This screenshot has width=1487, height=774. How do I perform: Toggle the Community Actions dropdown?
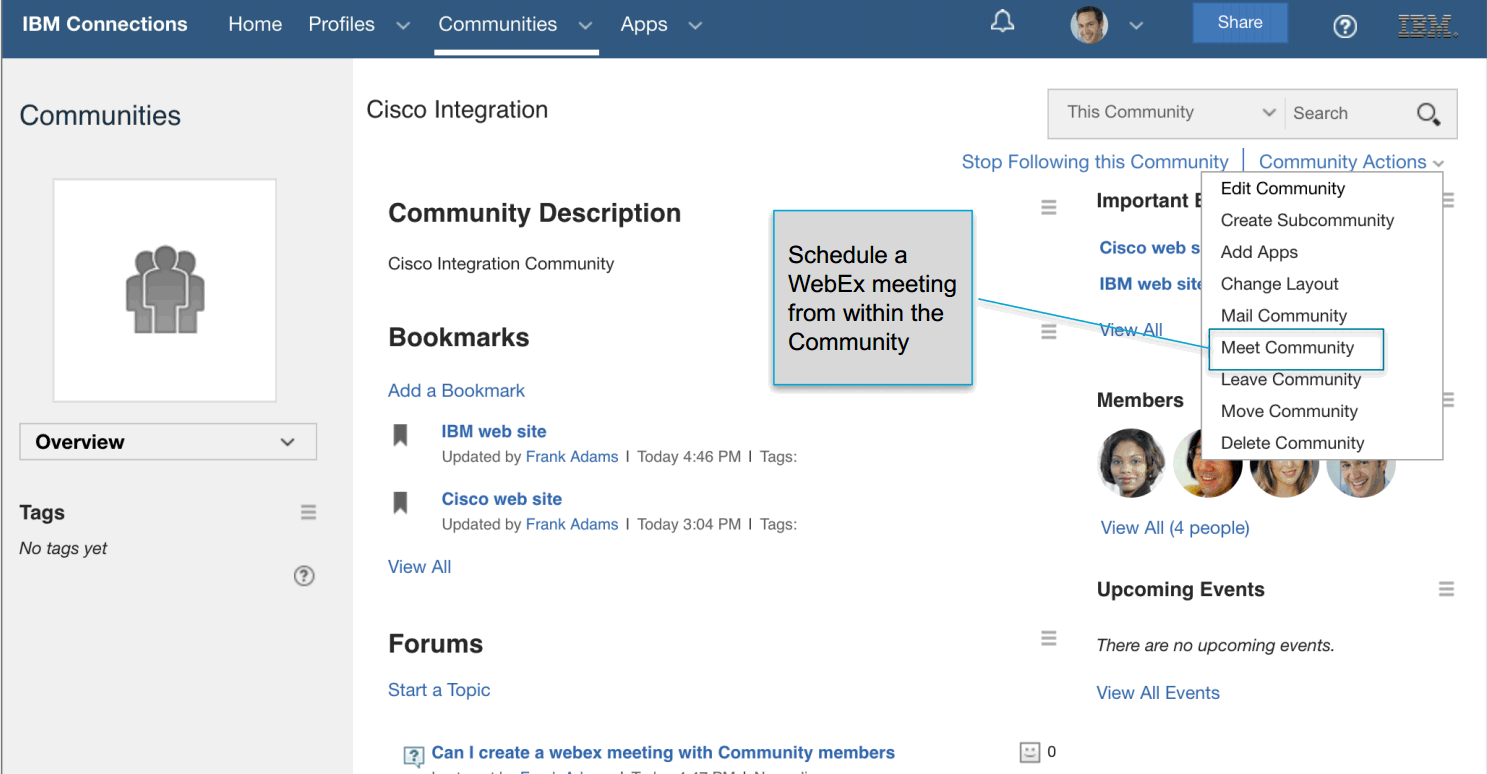coord(1351,162)
